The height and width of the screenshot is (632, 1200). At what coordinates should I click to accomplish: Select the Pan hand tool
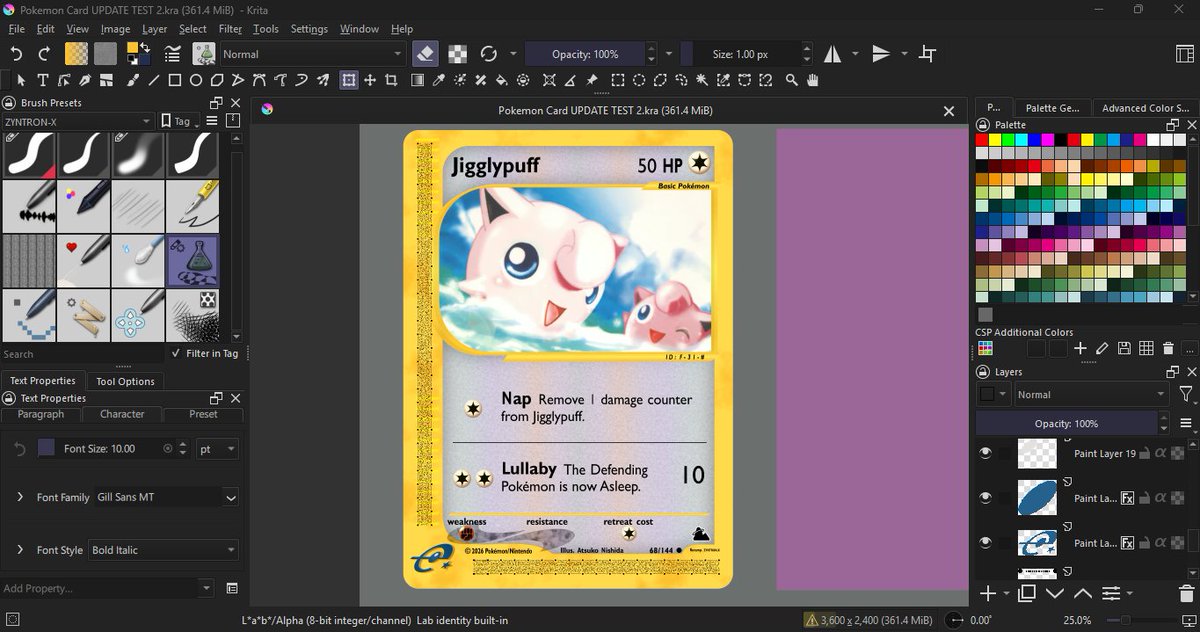[813, 80]
